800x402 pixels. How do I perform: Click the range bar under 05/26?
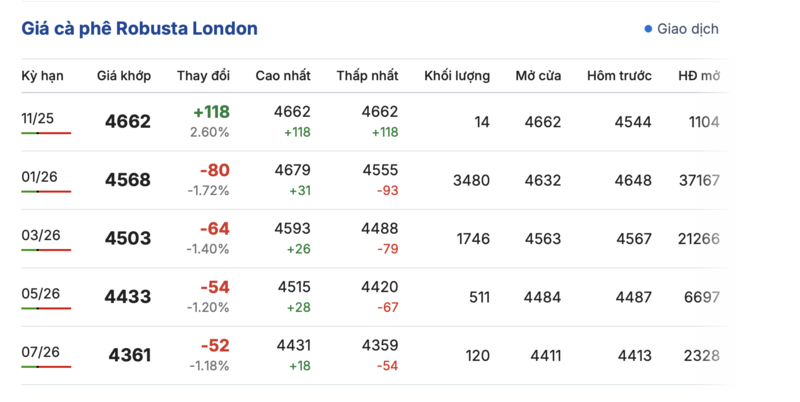(x=45, y=308)
